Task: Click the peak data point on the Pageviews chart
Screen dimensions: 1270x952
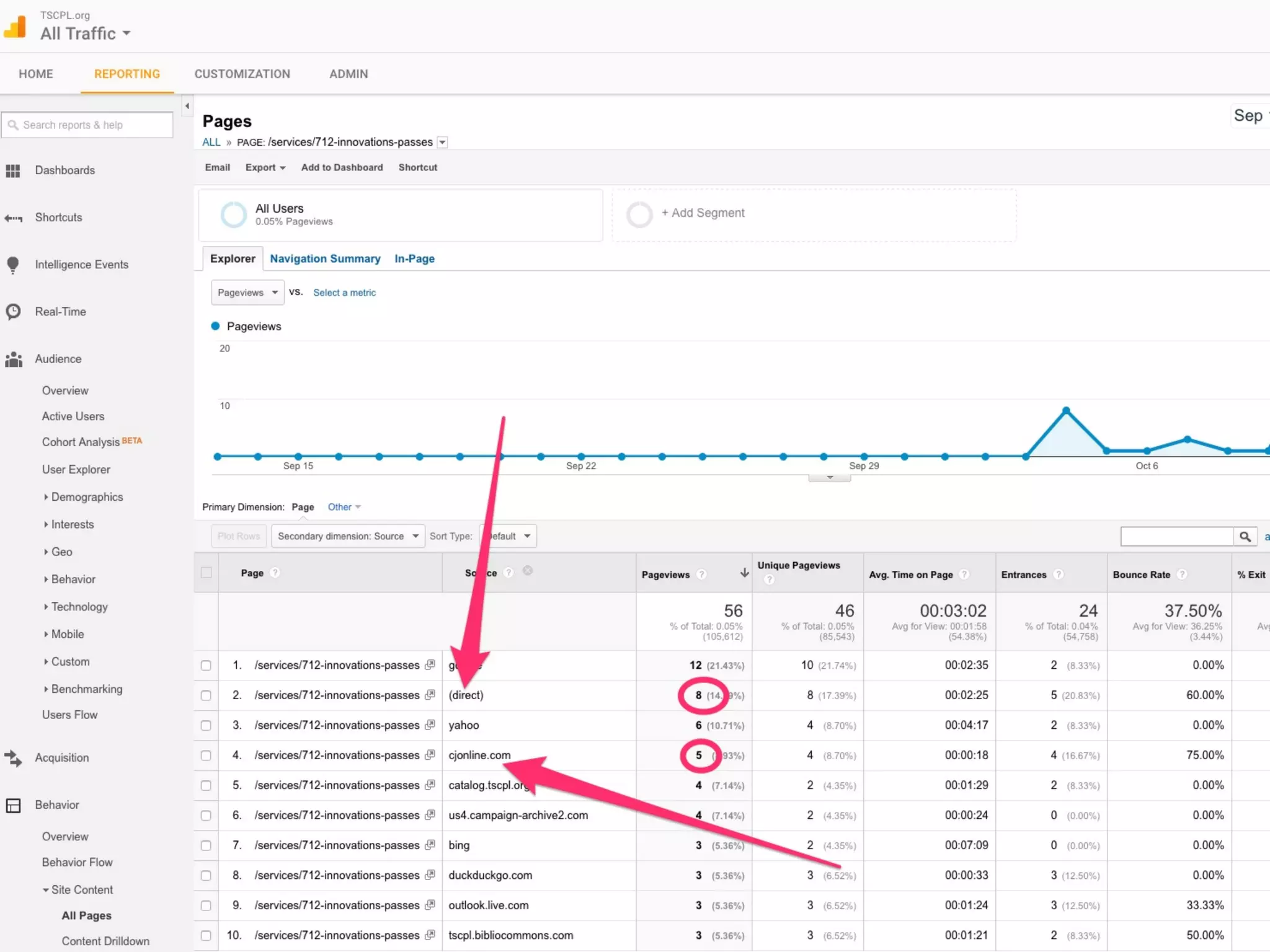Action: (x=1066, y=410)
